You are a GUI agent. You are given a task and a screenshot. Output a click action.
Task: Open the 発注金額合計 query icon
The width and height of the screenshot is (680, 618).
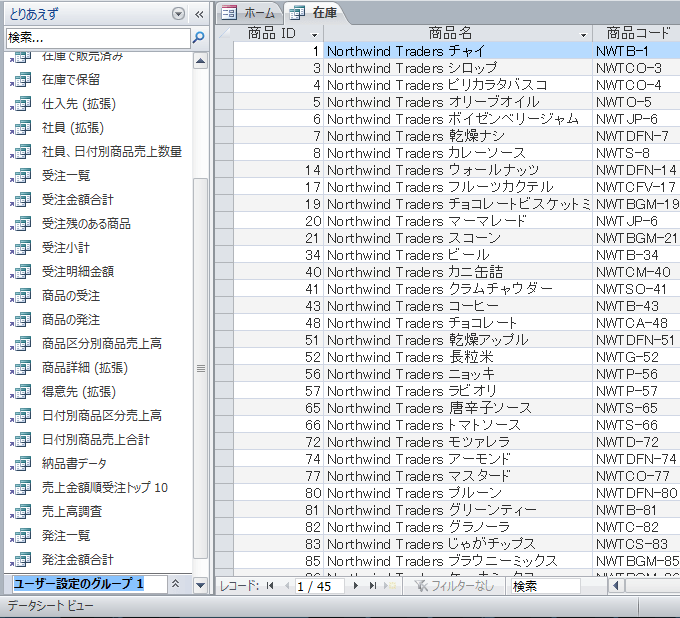pyautogui.click(x=21, y=560)
